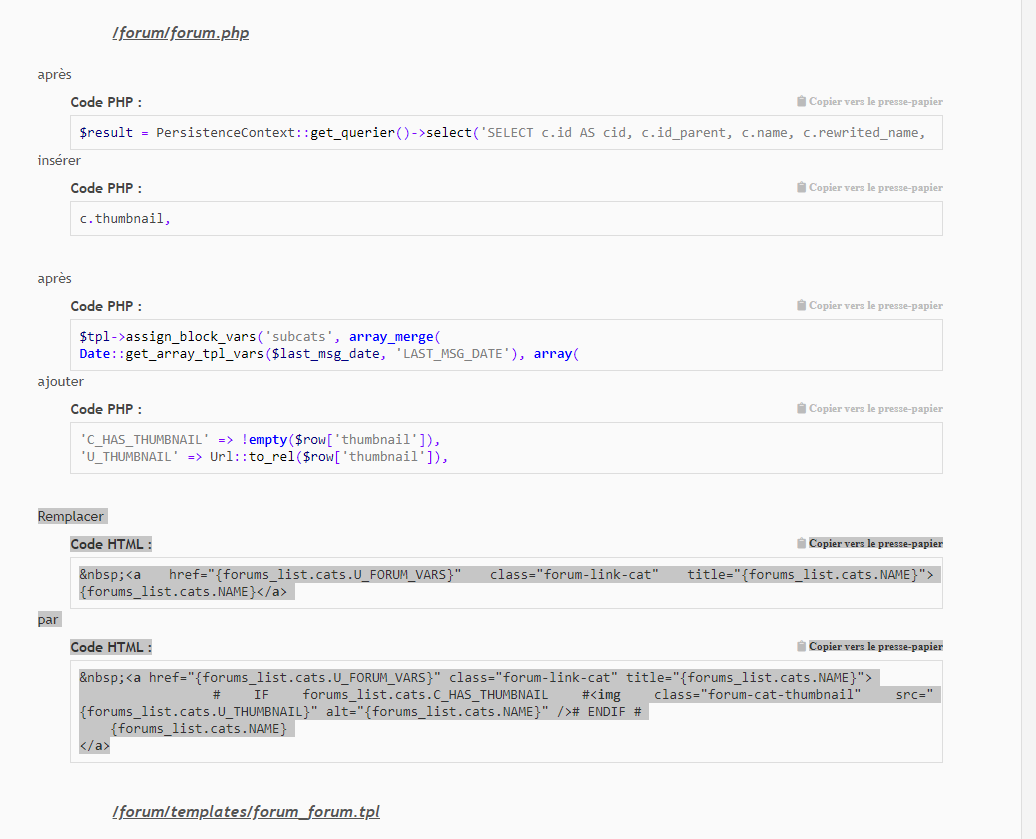The height and width of the screenshot is (839, 1036).
Task: Click the 'U_THUMBNAIL' => Url::to_rel code line
Action: [x=264, y=457]
